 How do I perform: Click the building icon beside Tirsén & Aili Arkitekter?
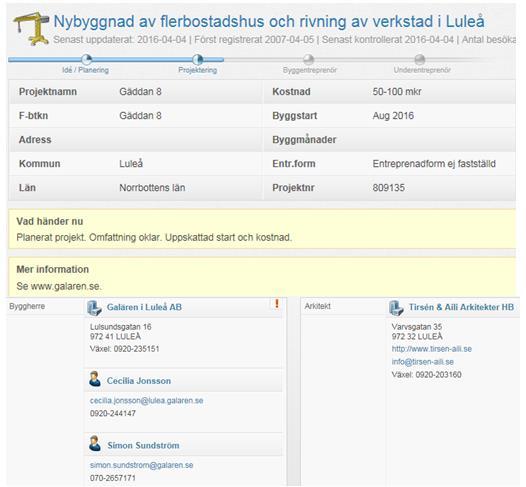click(396, 308)
